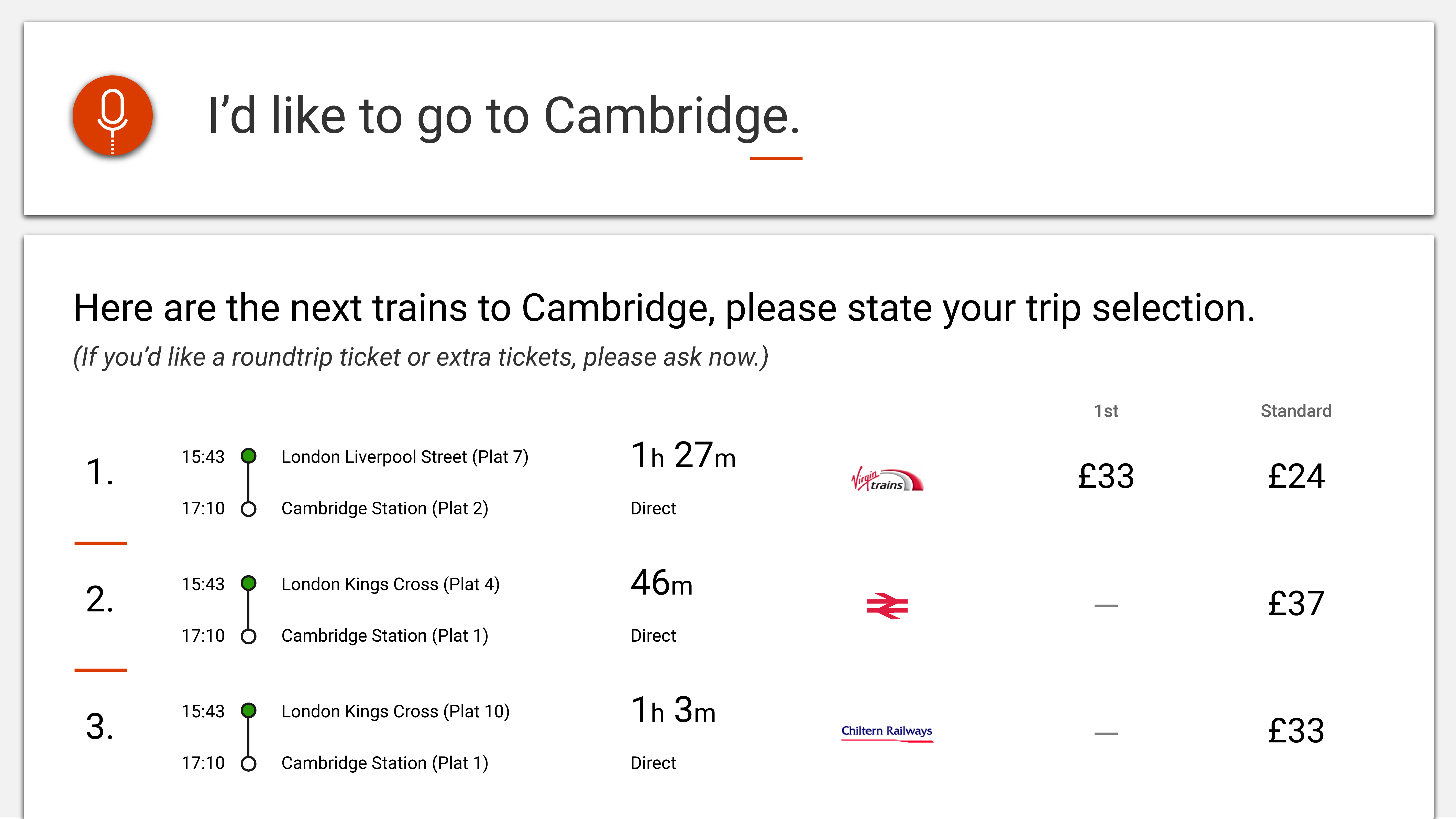Viewport: 1456px width, 819px height.
Task: Select trip option number 3
Action: click(100, 727)
